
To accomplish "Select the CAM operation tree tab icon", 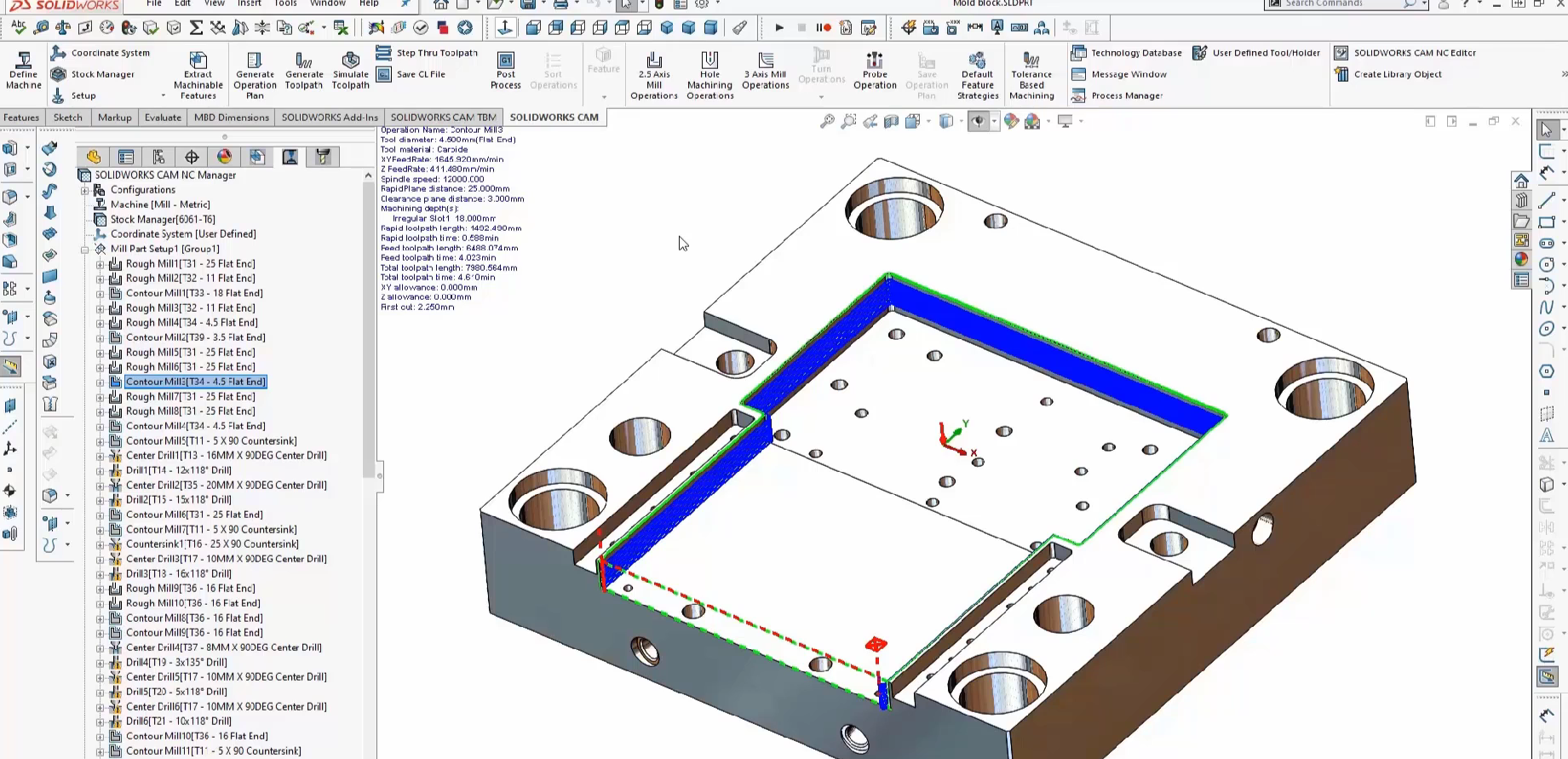I will (290, 157).
